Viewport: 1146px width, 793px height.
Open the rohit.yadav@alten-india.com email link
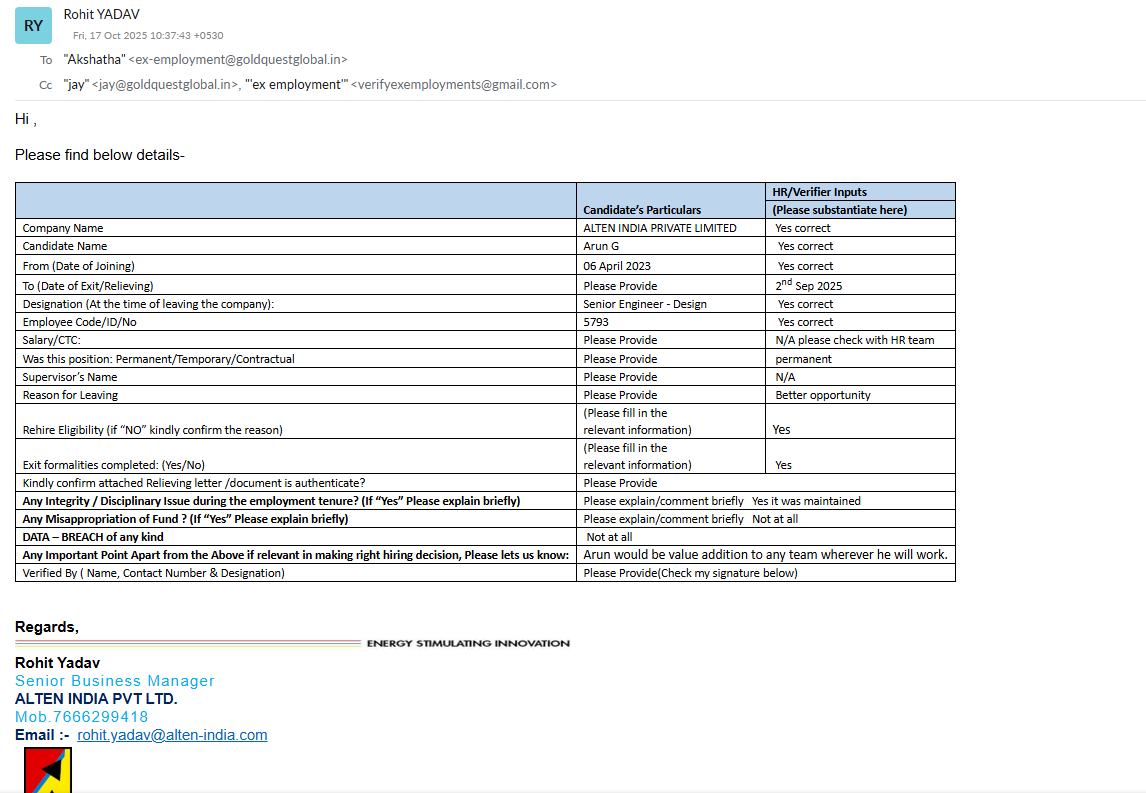[x=172, y=735]
